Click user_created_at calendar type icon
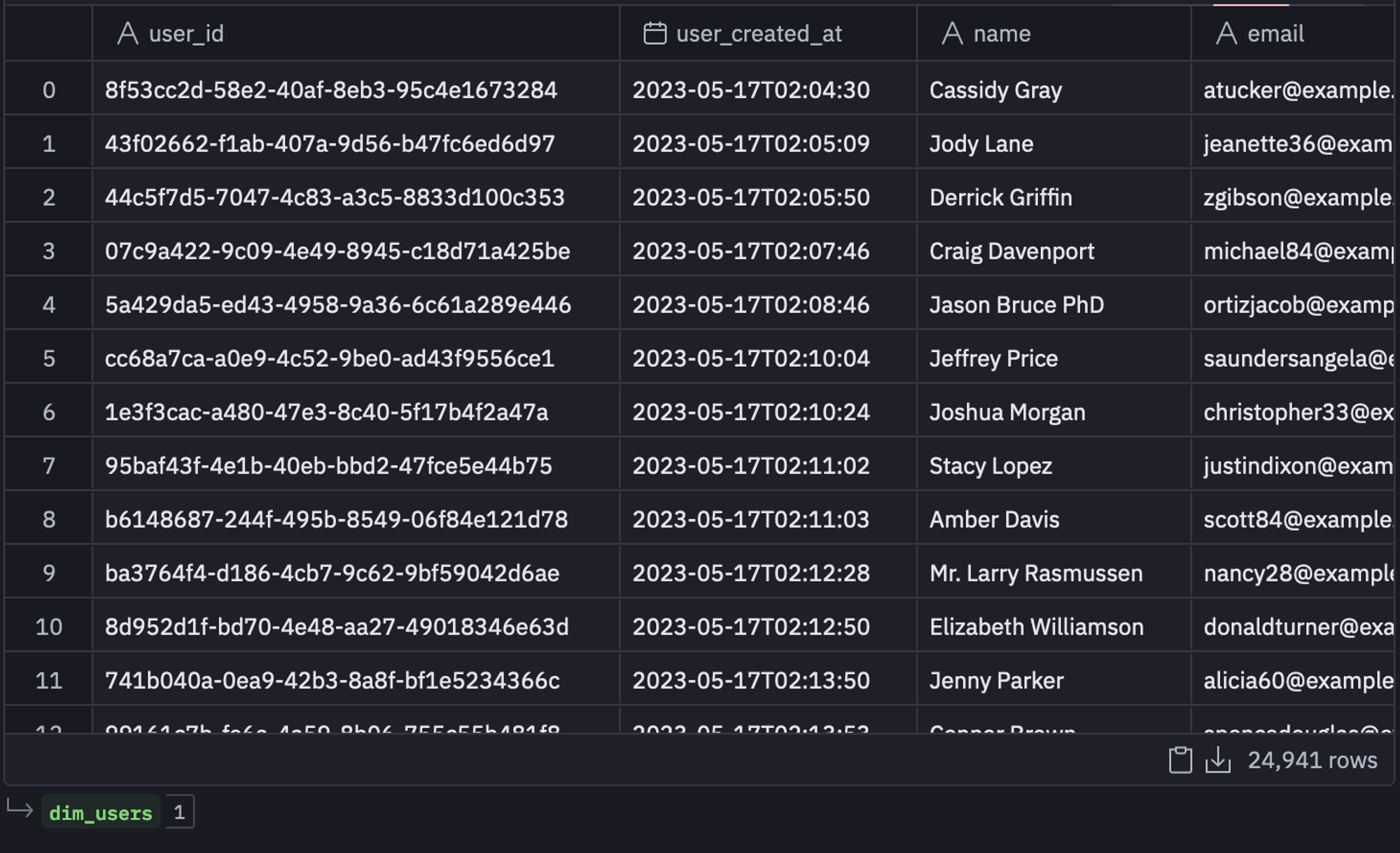This screenshot has height=853, width=1400. [654, 34]
